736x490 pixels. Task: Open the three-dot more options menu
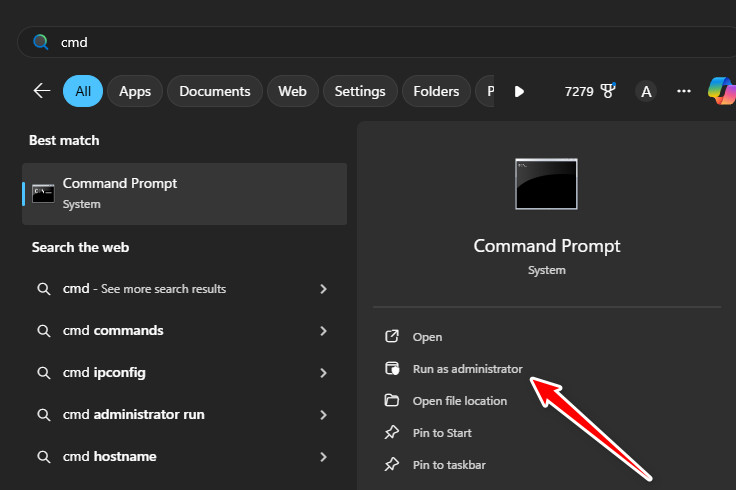pos(684,91)
